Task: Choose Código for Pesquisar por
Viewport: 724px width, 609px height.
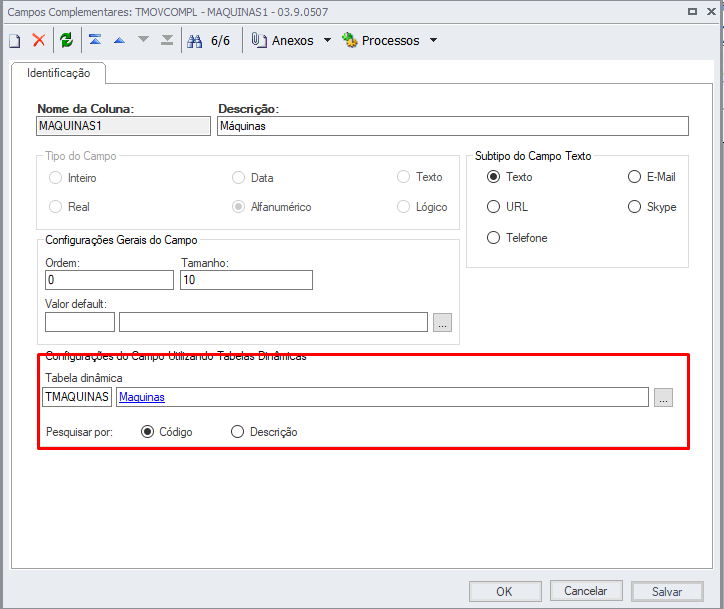Action: point(147,432)
